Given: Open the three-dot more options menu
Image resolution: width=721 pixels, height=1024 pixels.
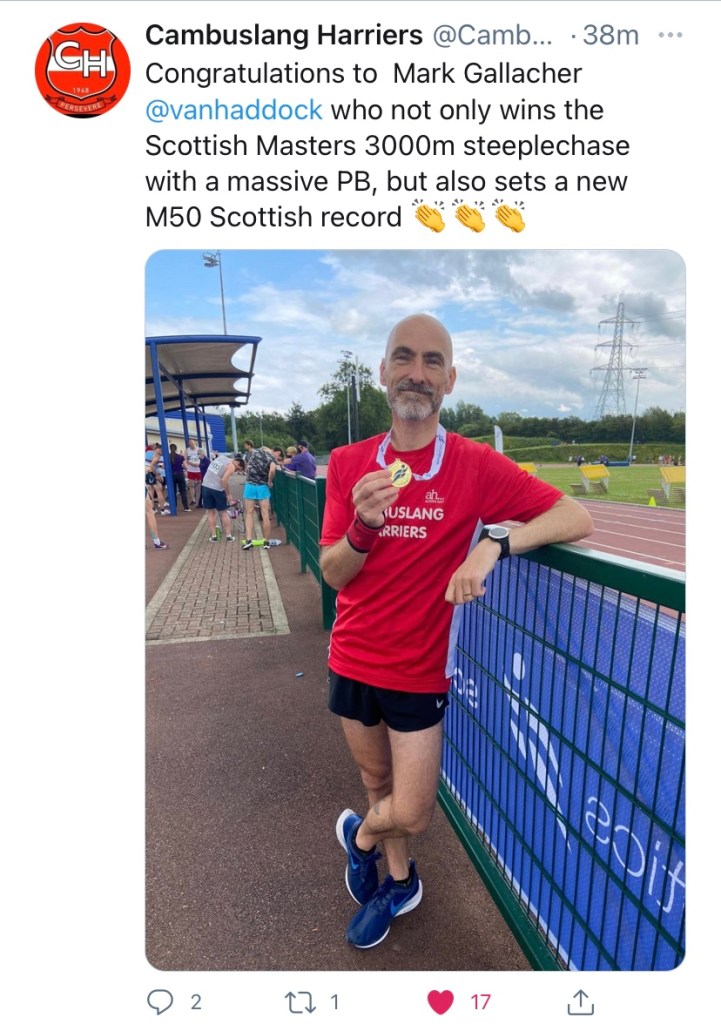Looking at the screenshot, I should point(670,35).
